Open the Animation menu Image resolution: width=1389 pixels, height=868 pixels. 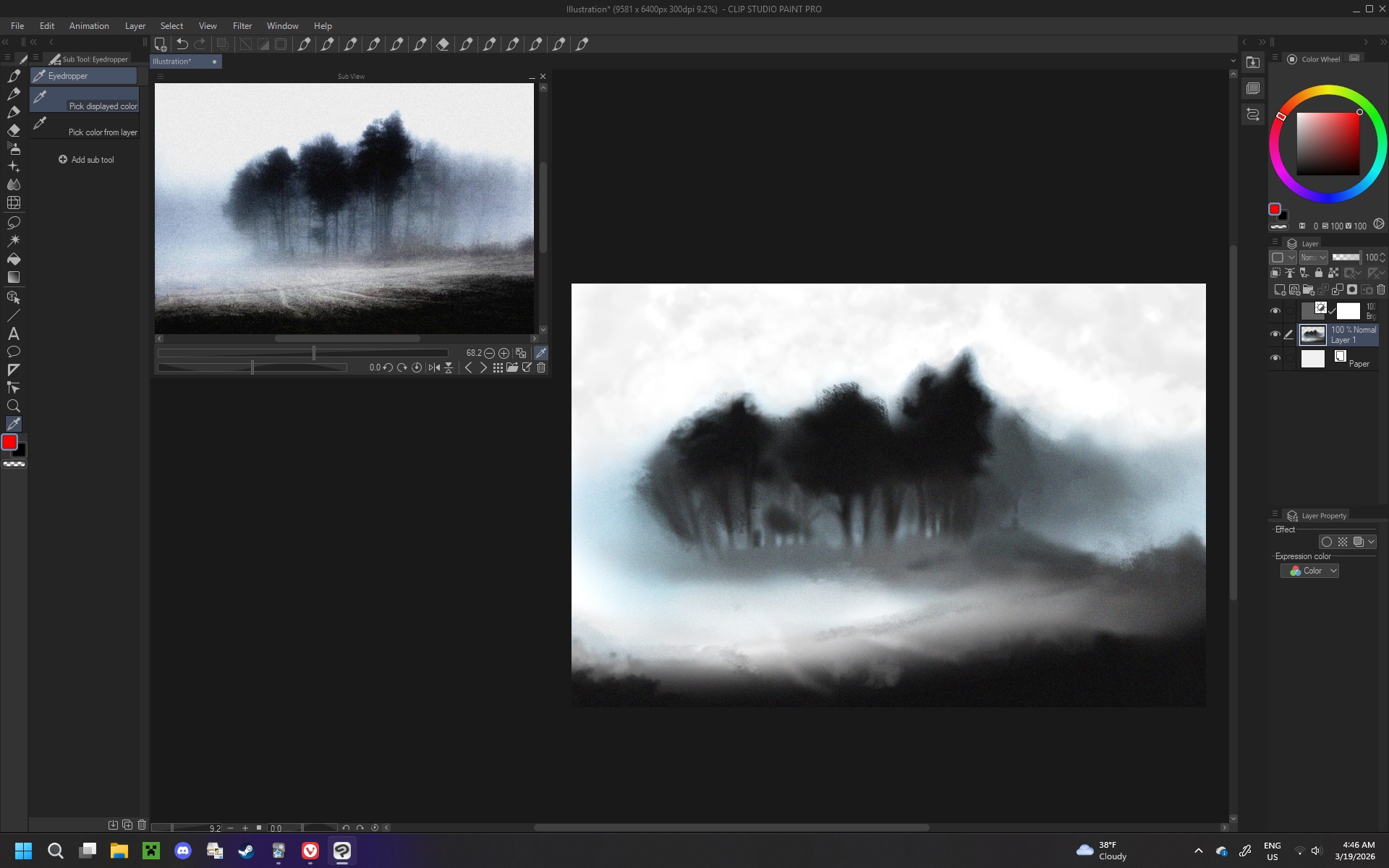(x=89, y=25)
